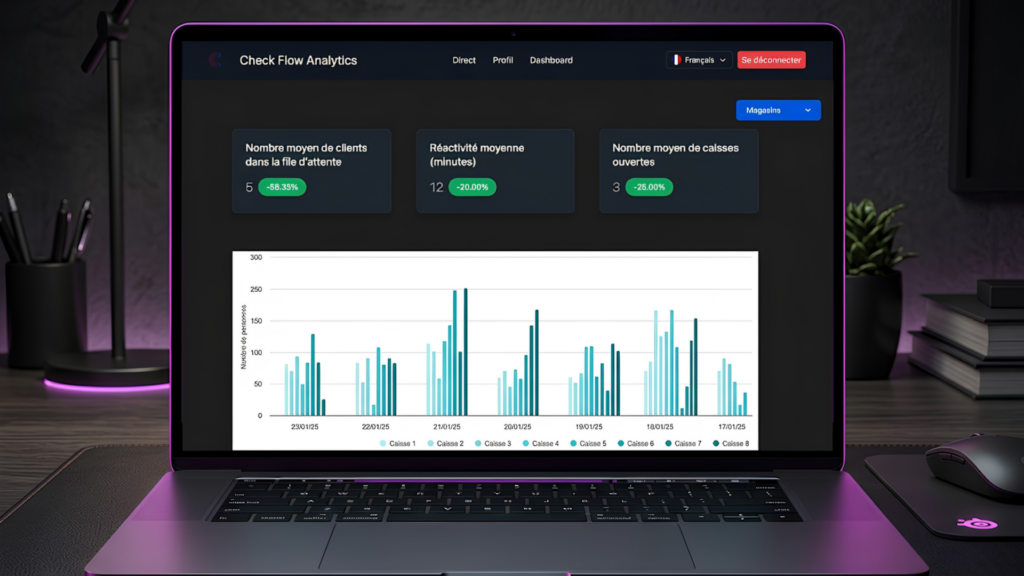
Task: Click the value 12 in Réactivité card
Action: point(436,187)
